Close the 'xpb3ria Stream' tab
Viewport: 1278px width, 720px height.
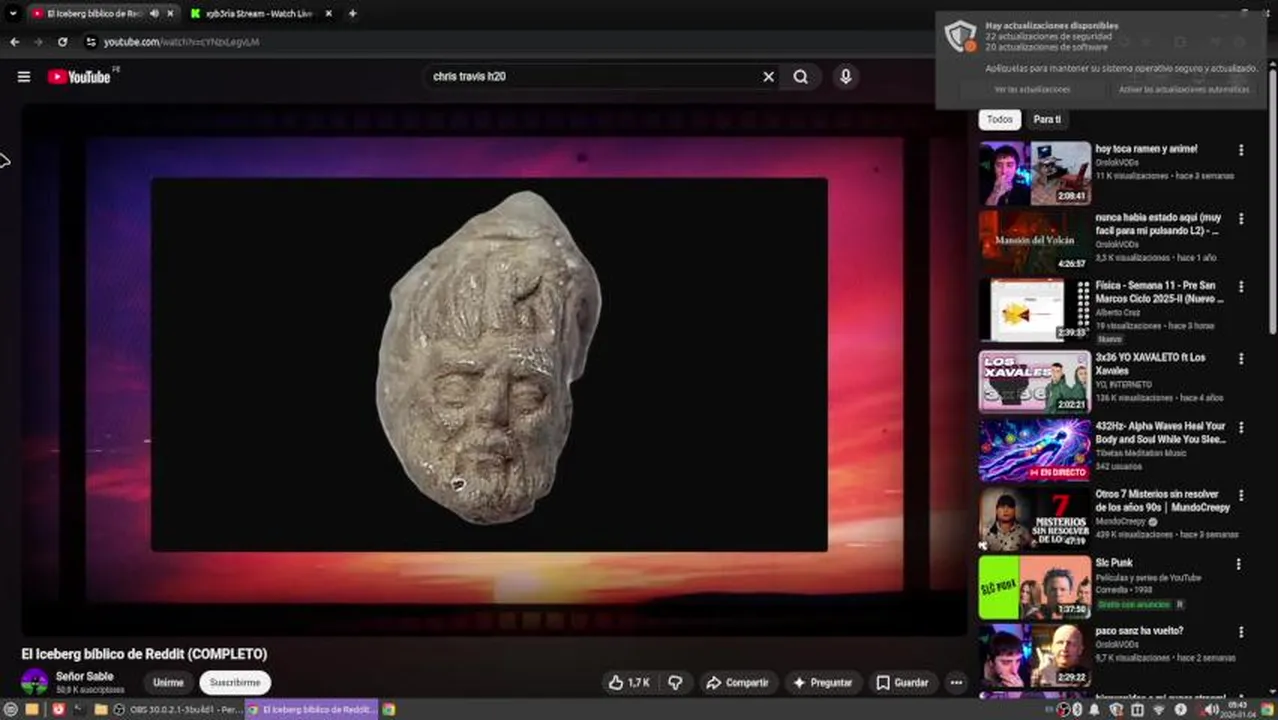(x=328, y=13)
